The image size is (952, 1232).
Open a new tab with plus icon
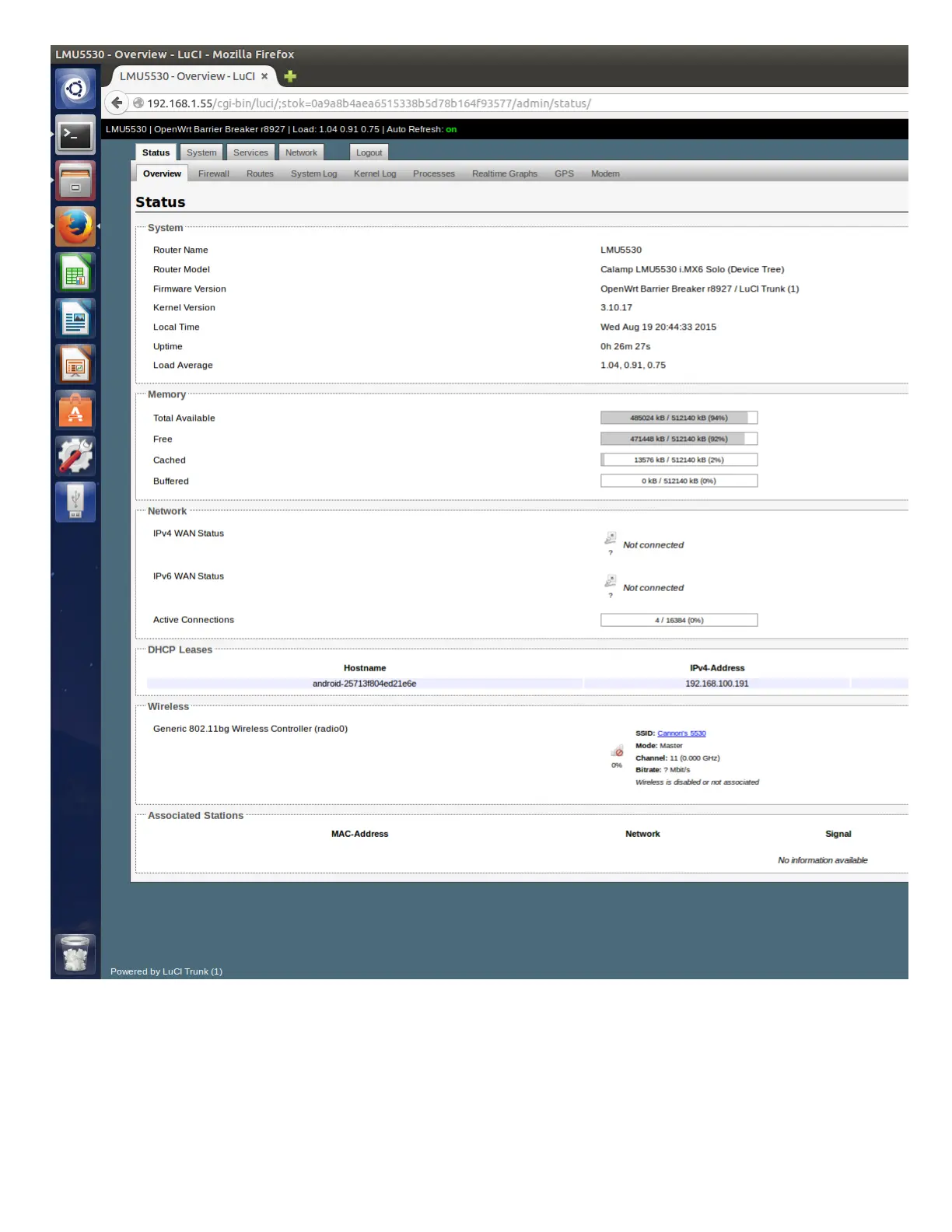pyautogui.click(x=290, y=76)
